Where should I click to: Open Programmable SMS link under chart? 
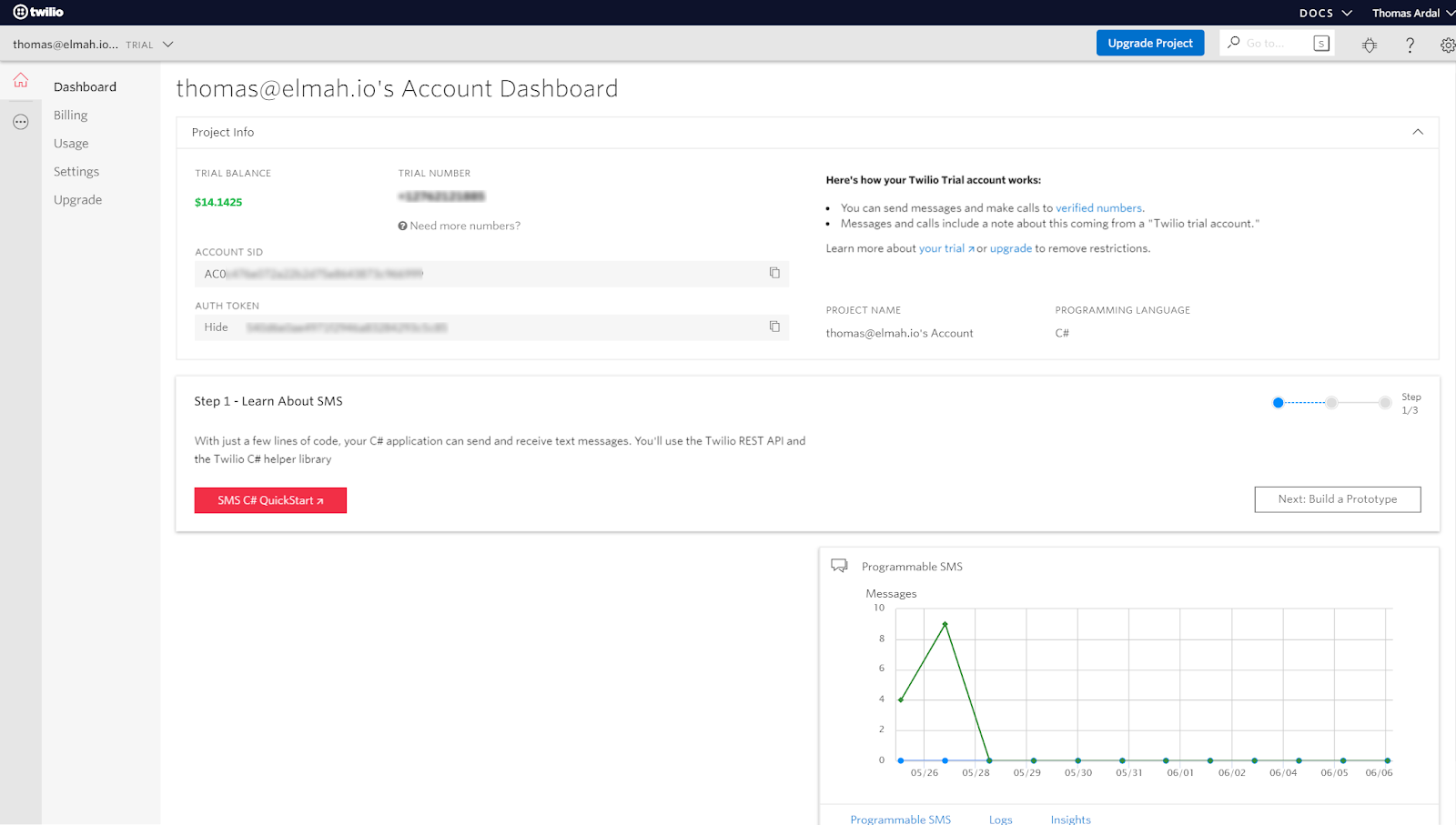coord(901,819)
